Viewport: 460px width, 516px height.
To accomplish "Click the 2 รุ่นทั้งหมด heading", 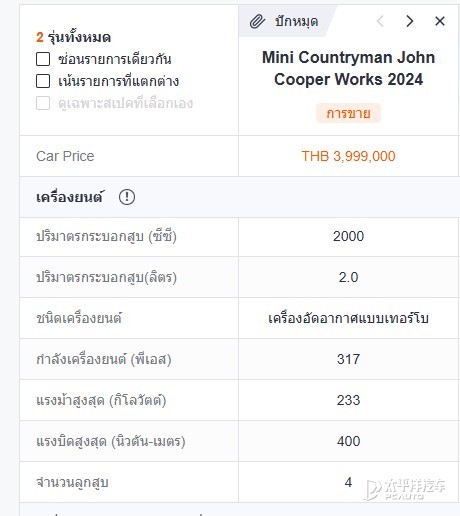I will (x=73, y=37).
